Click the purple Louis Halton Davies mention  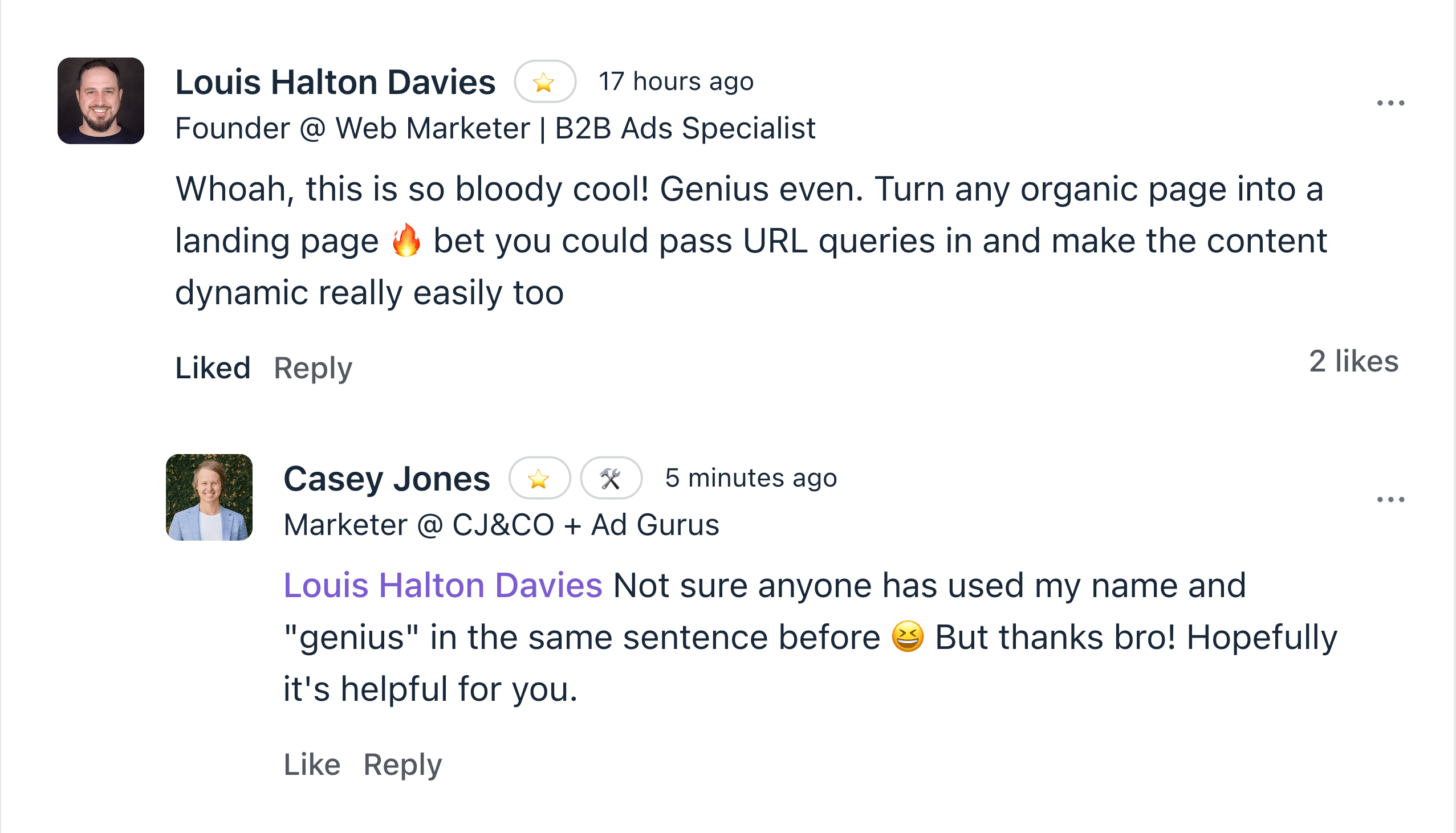point(442,585)
